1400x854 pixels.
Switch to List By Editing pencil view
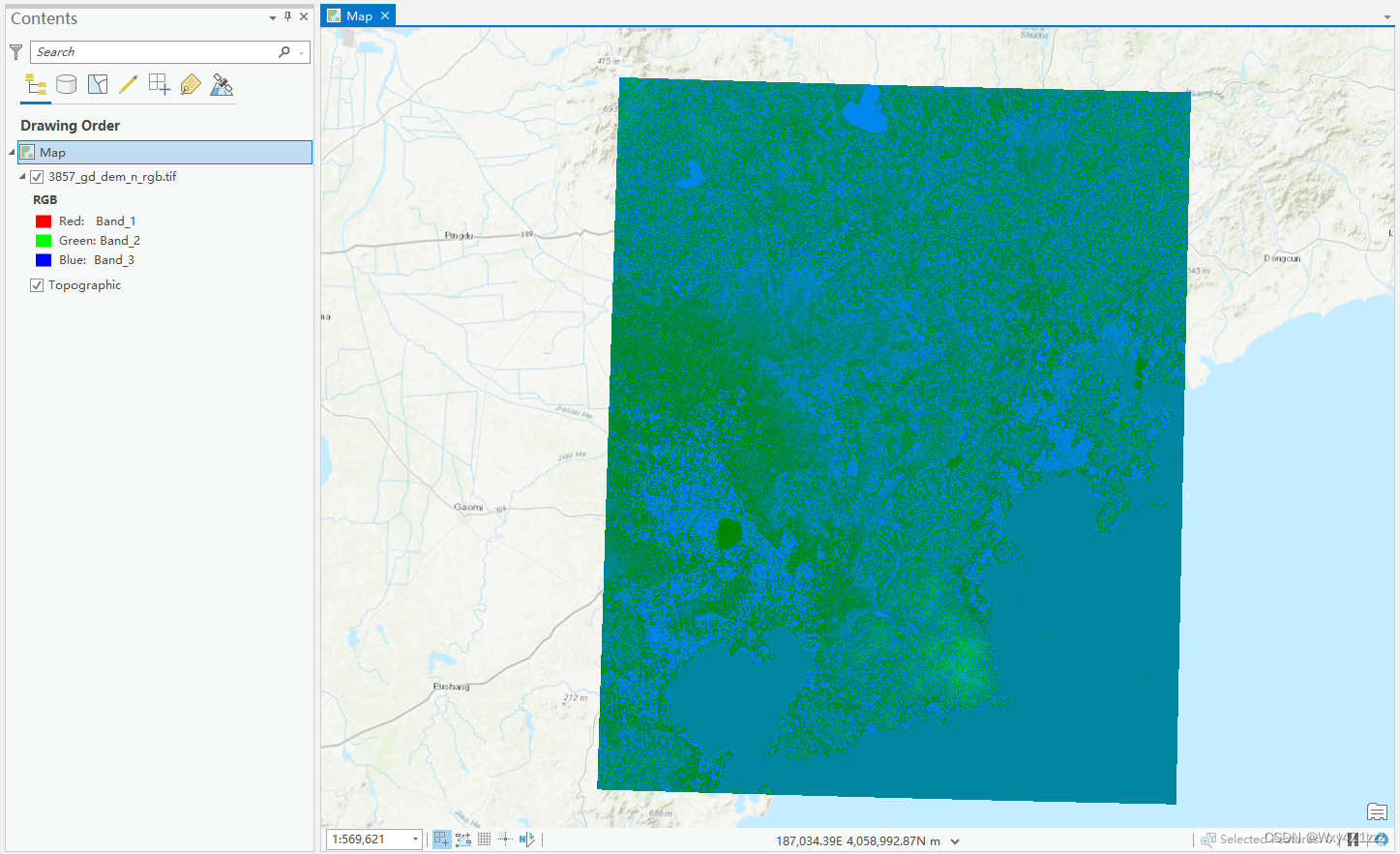point(129,85)
